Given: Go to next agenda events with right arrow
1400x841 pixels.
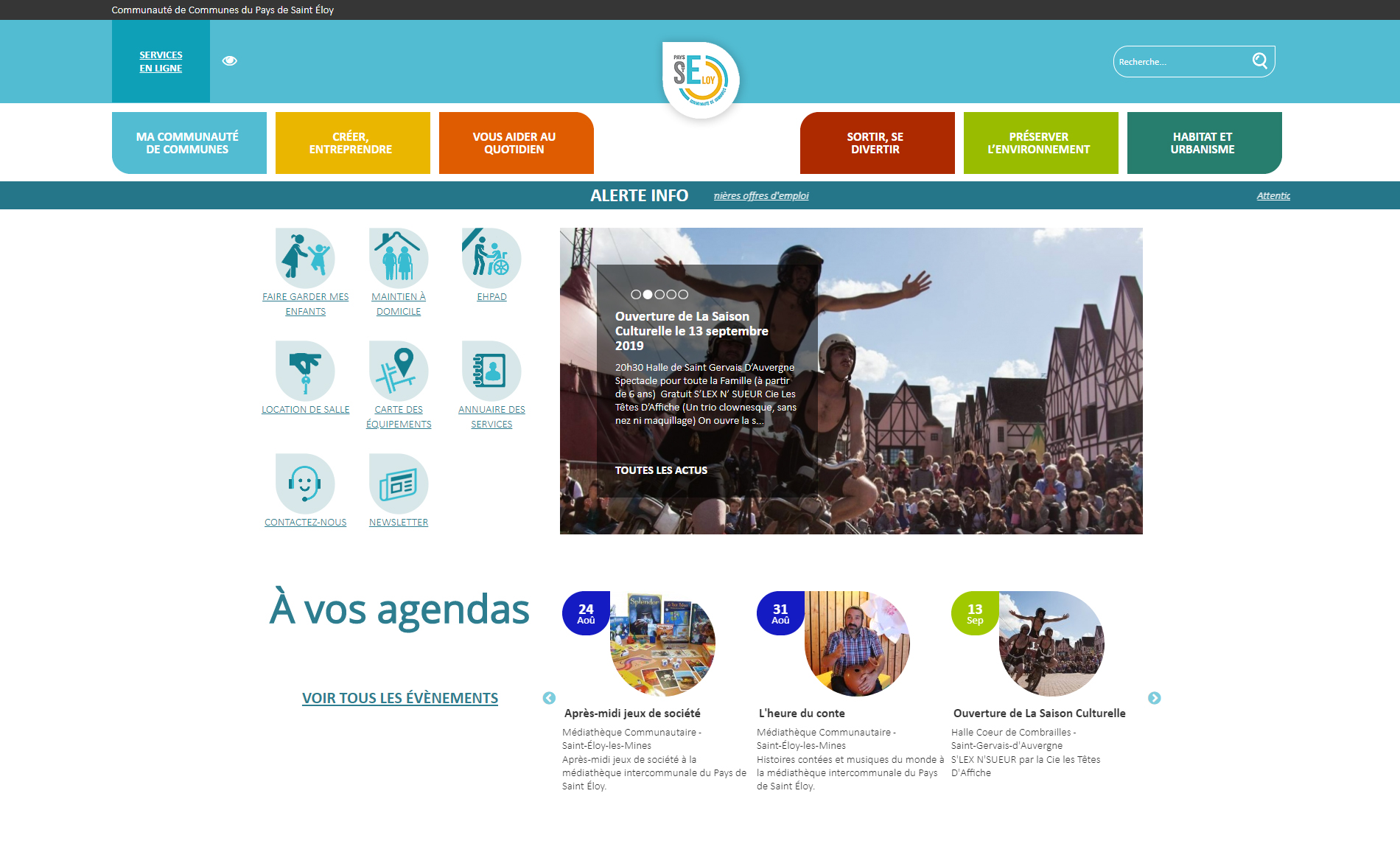Looking at the screenshot, I should pos(1155,698).
